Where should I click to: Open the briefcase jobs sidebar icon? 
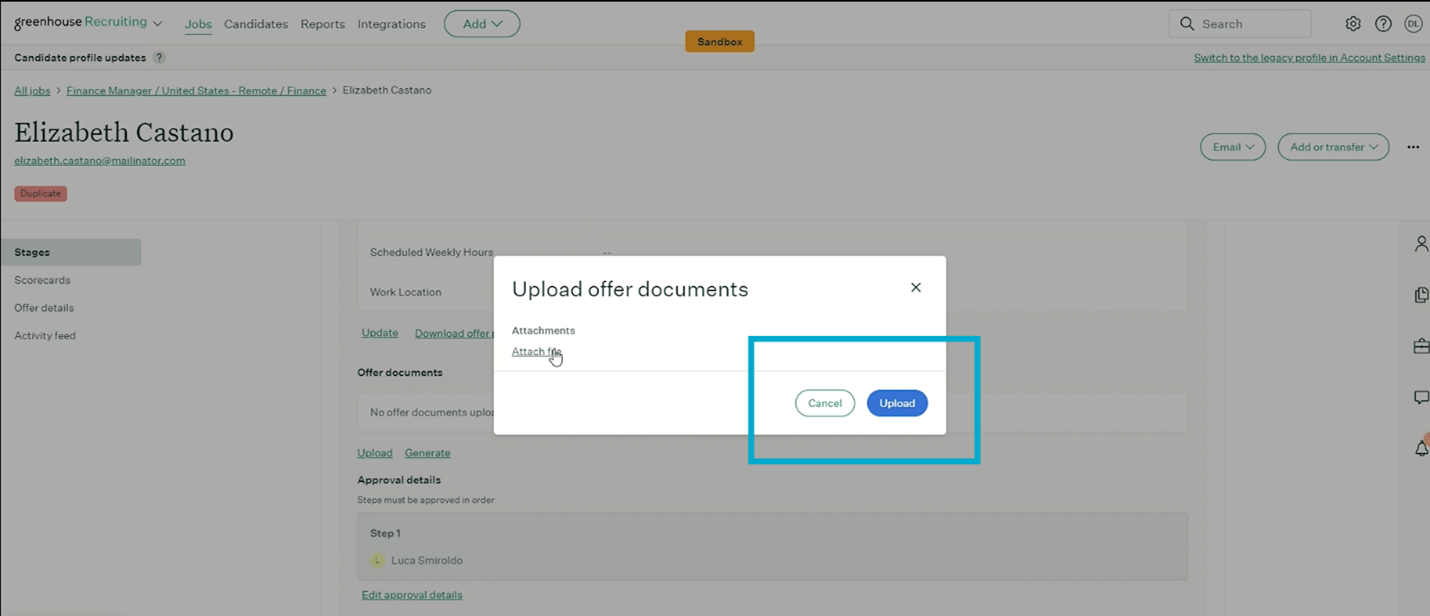(x=1421, y=346)
